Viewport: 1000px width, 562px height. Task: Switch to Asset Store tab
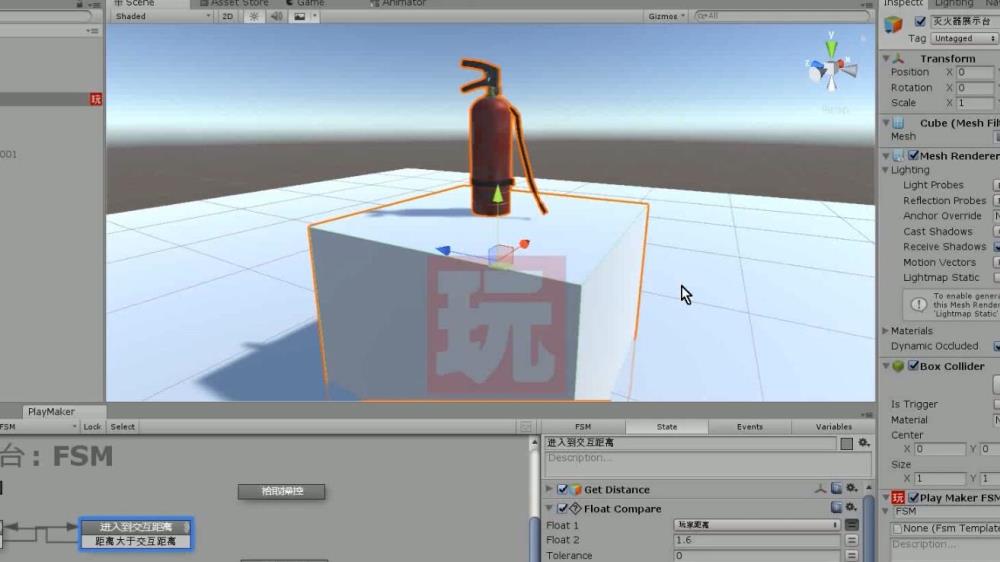click(235, 3)
